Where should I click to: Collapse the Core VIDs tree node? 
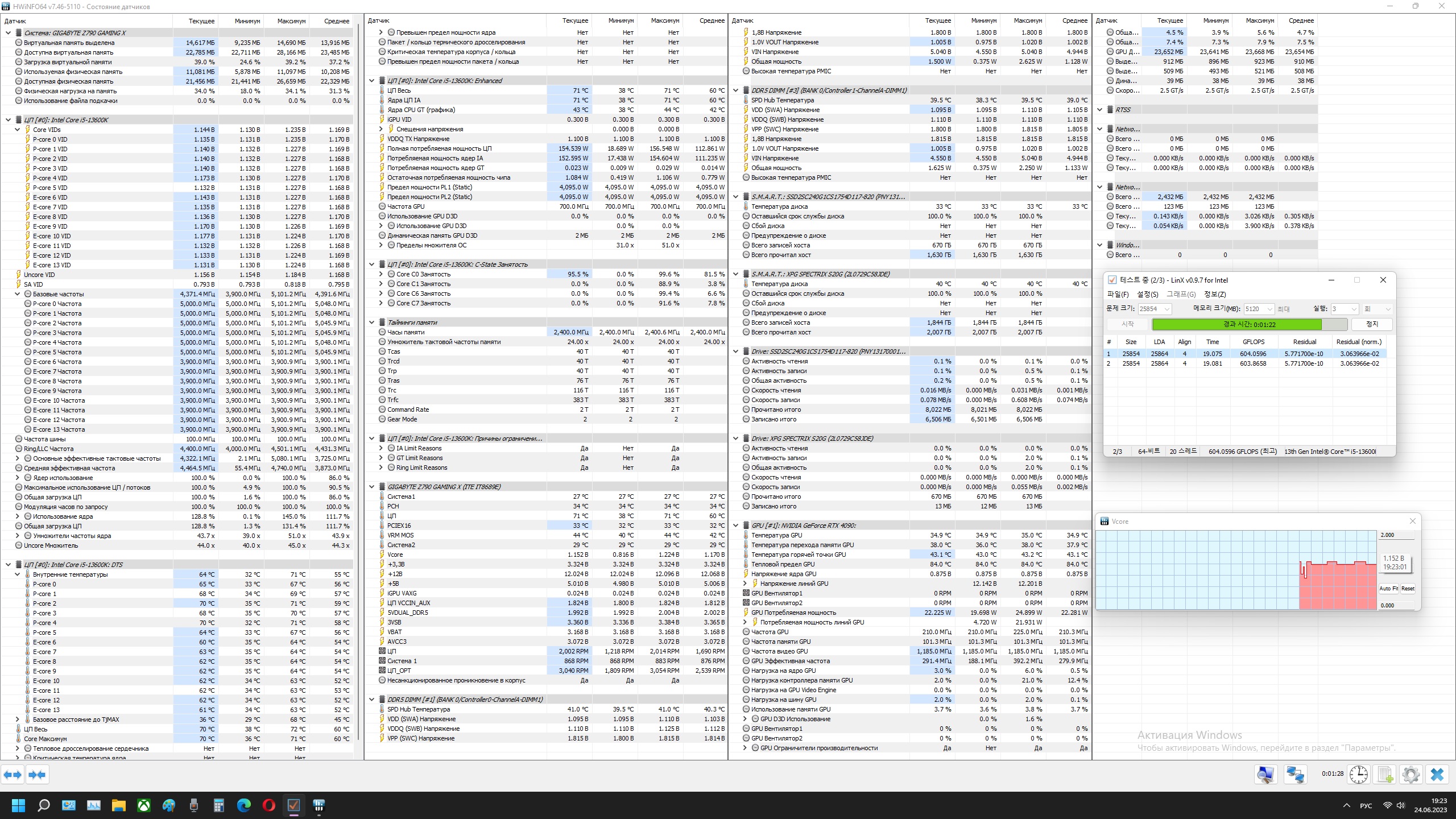18,130
